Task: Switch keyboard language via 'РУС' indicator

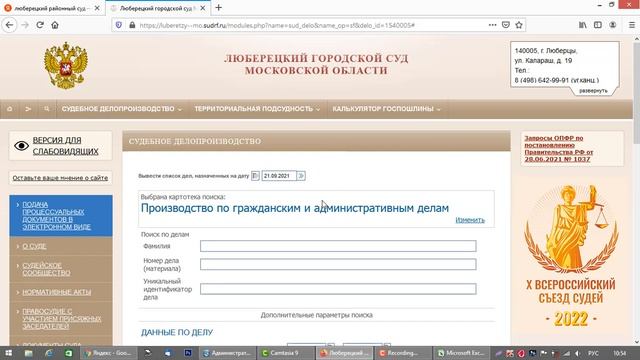Action: point(593,353)
